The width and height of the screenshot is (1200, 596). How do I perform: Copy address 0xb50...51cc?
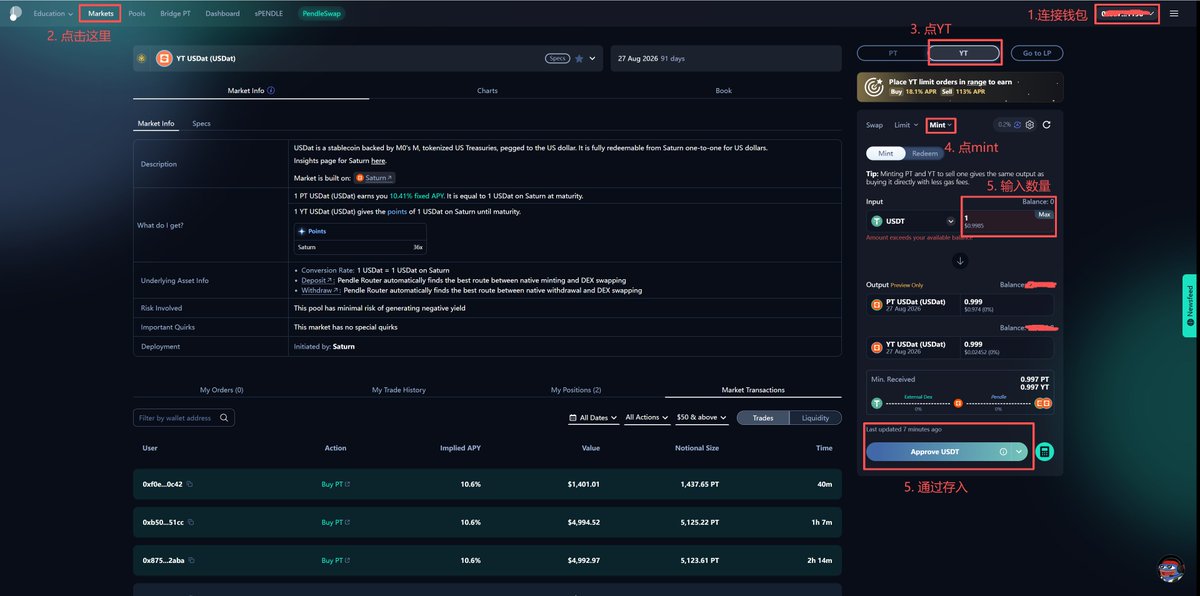click(190, 522)
